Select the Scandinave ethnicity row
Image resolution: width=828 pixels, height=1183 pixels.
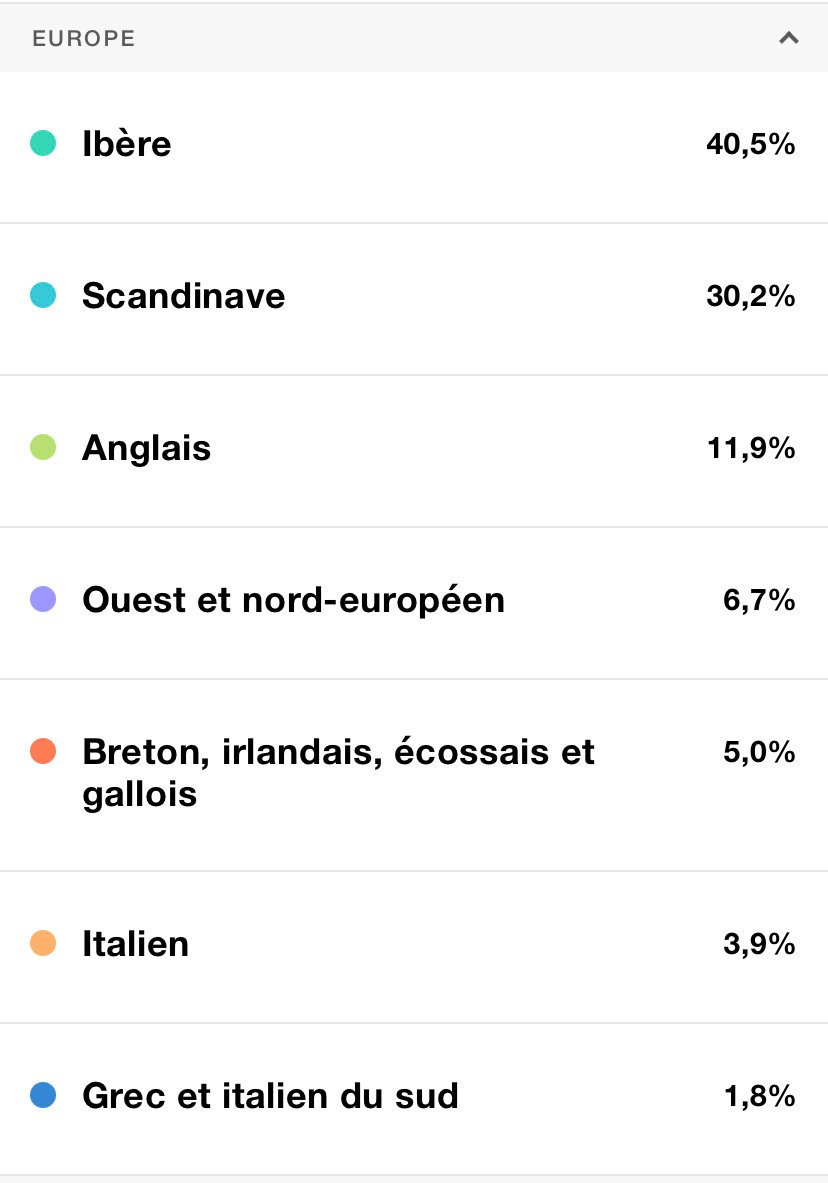pyautogui.click(x=184, y=296)
